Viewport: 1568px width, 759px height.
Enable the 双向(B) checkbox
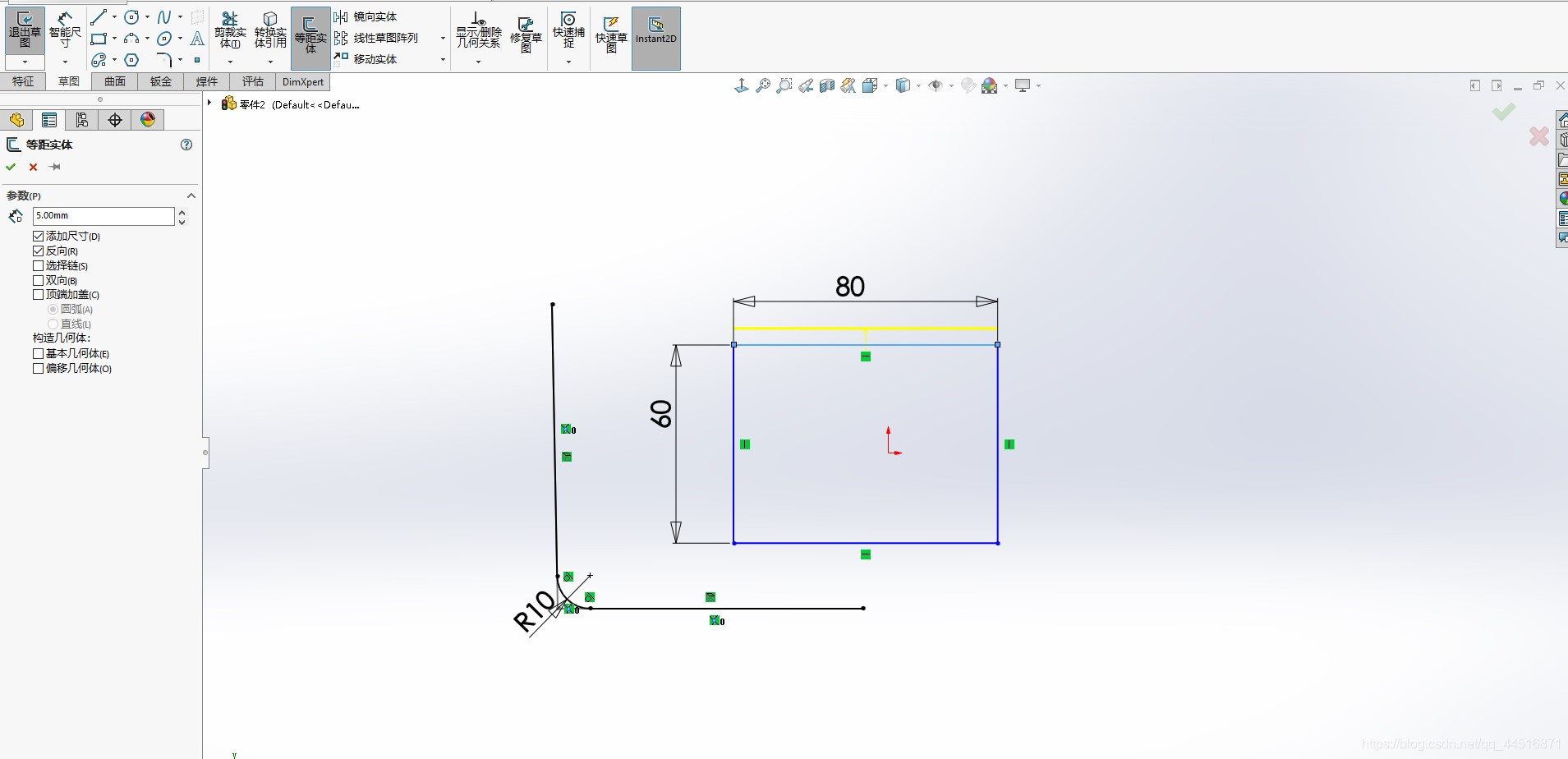click(38, 280)
